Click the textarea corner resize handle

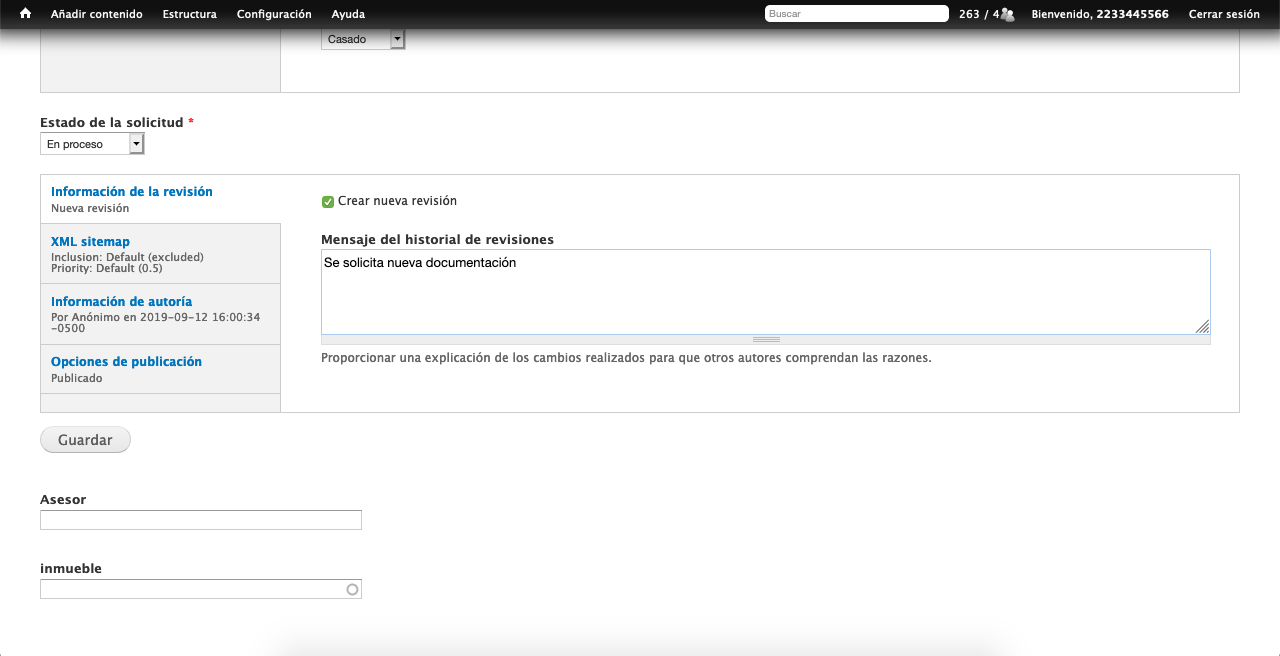1202,326
